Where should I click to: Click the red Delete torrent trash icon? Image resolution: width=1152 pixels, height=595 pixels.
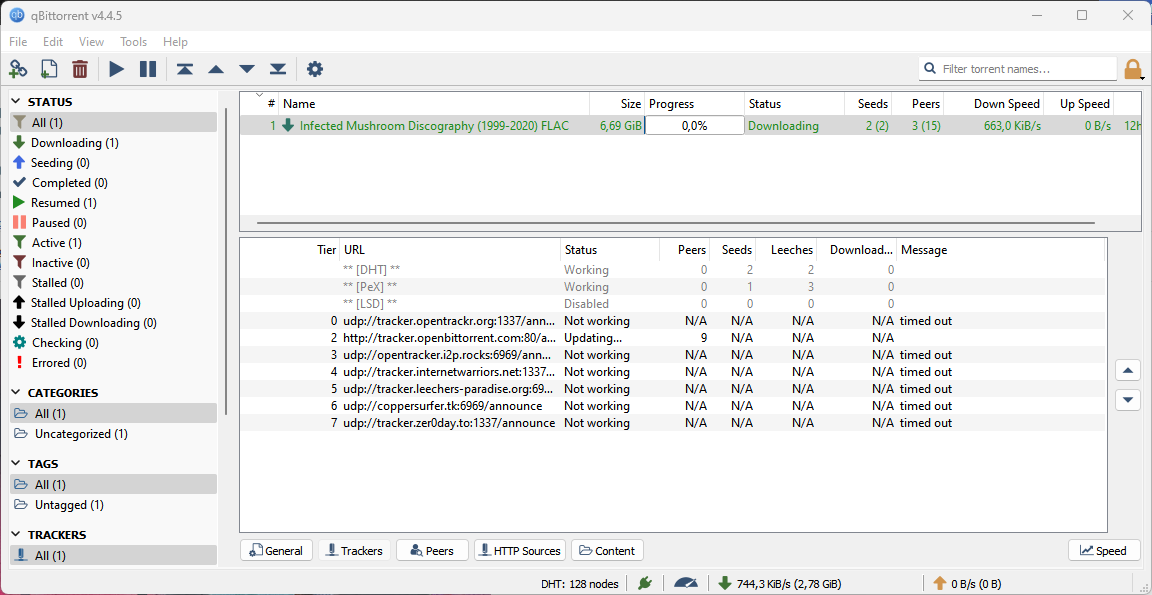pos(80,69)
